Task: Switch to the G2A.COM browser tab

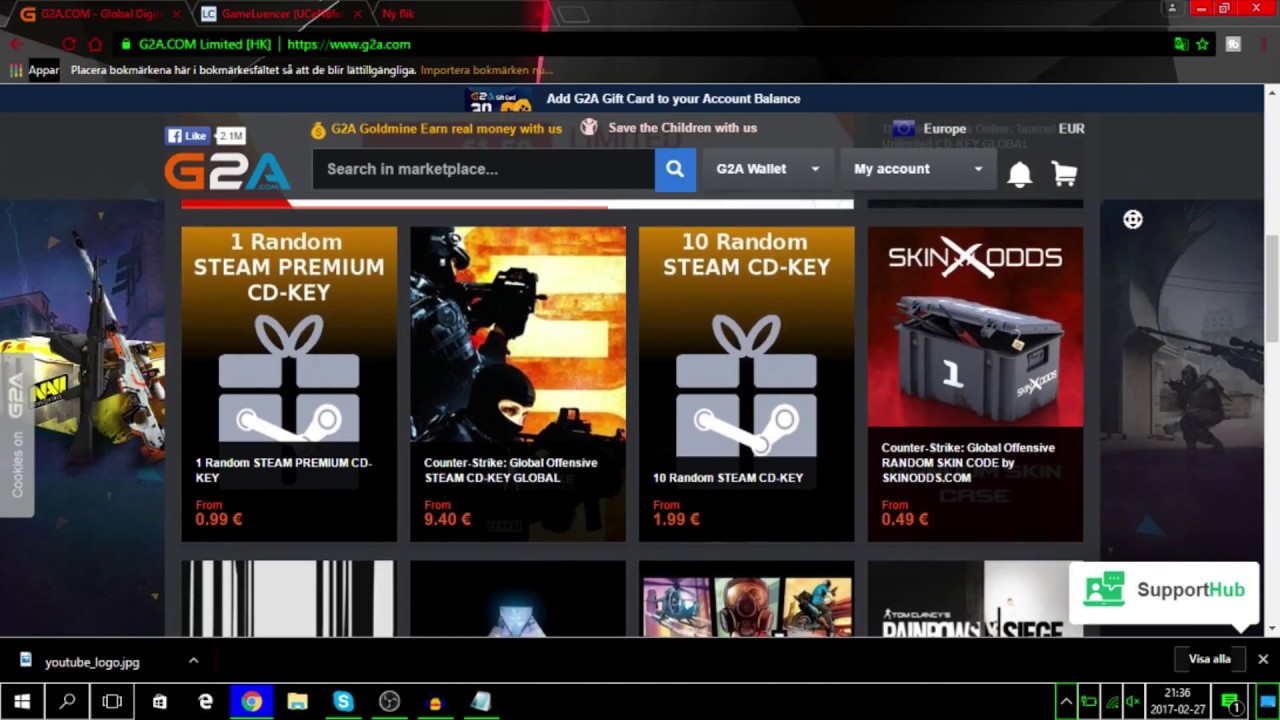Action: coord(98,14)
